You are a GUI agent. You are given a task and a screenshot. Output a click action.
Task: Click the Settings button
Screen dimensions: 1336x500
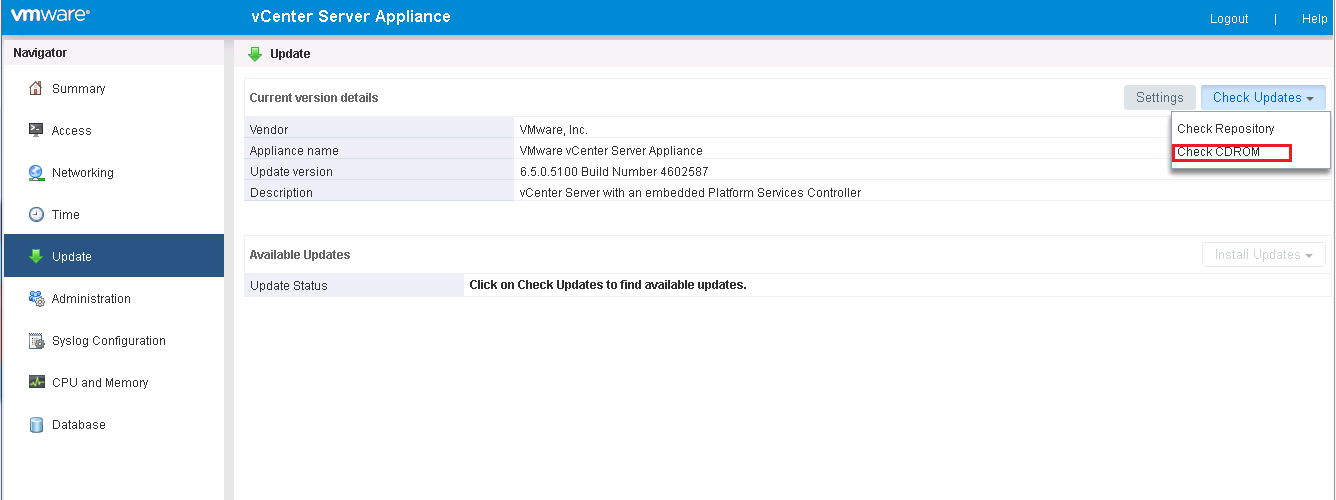click(x=1159, y=98)
